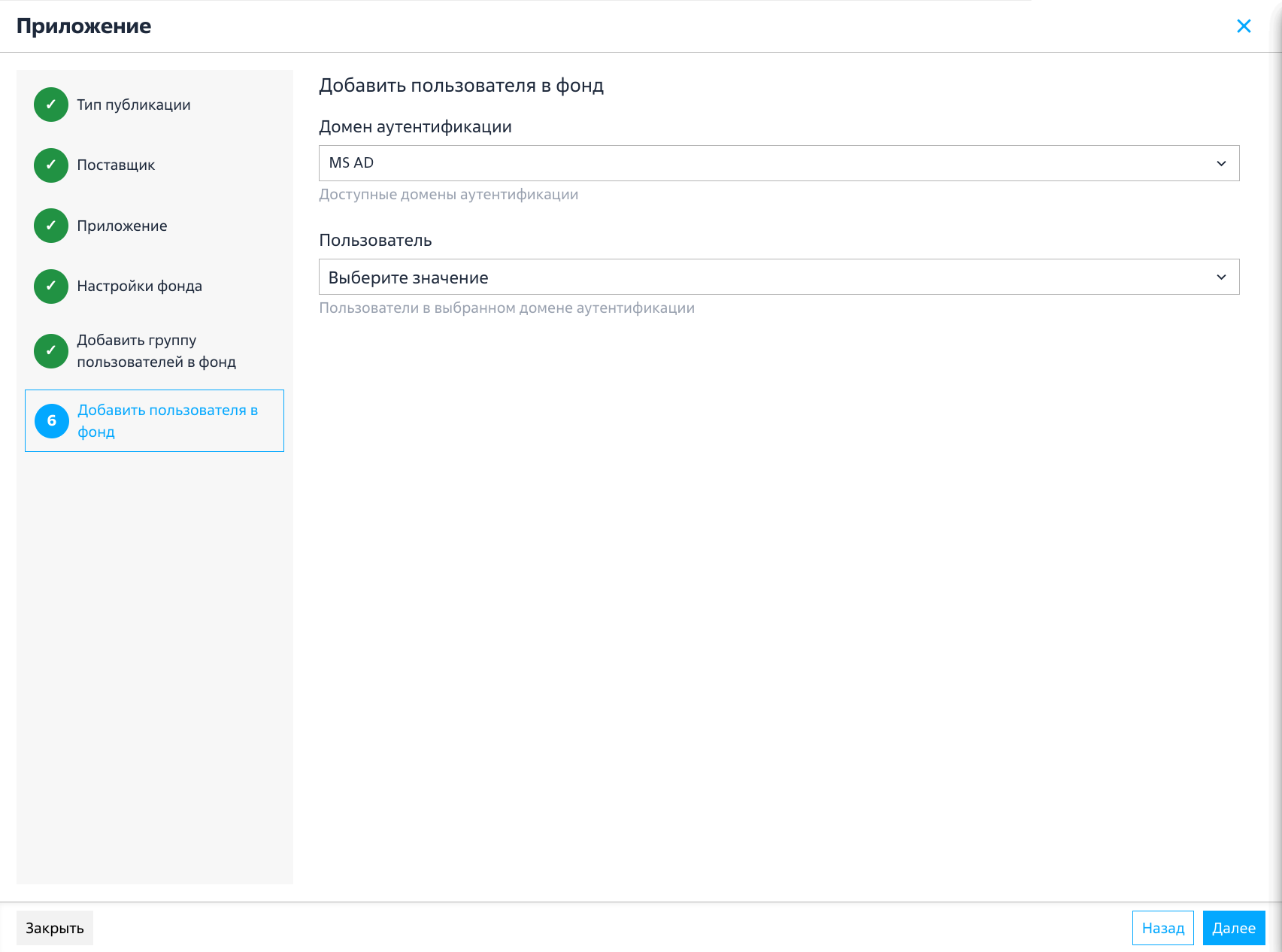Expand the MS AD dropdown chevron
1282x952 pixels.
coord(1221,163)
